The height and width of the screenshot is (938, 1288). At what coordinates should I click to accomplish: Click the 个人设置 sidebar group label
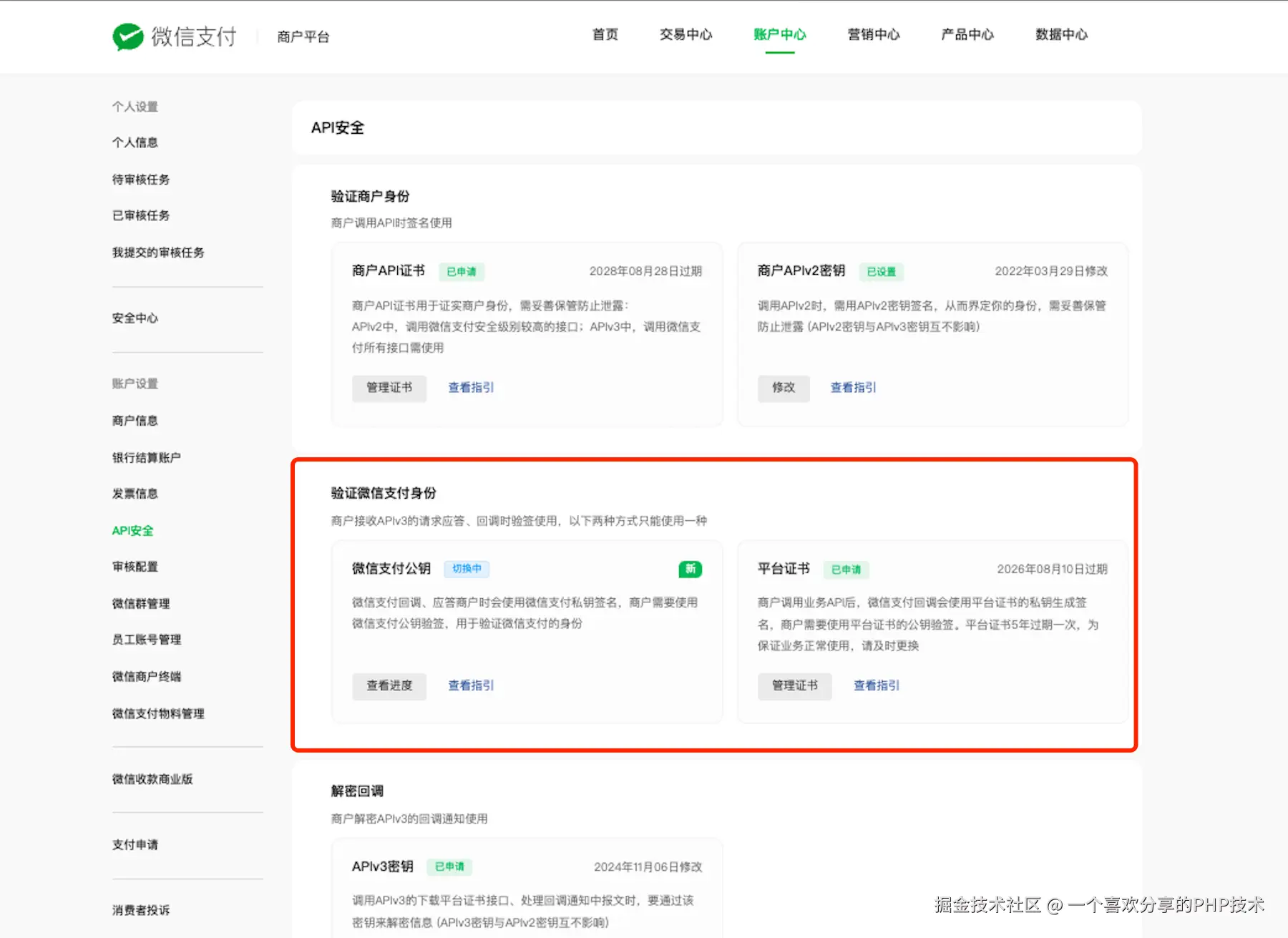pyautogui.click(x=135, y=107)
